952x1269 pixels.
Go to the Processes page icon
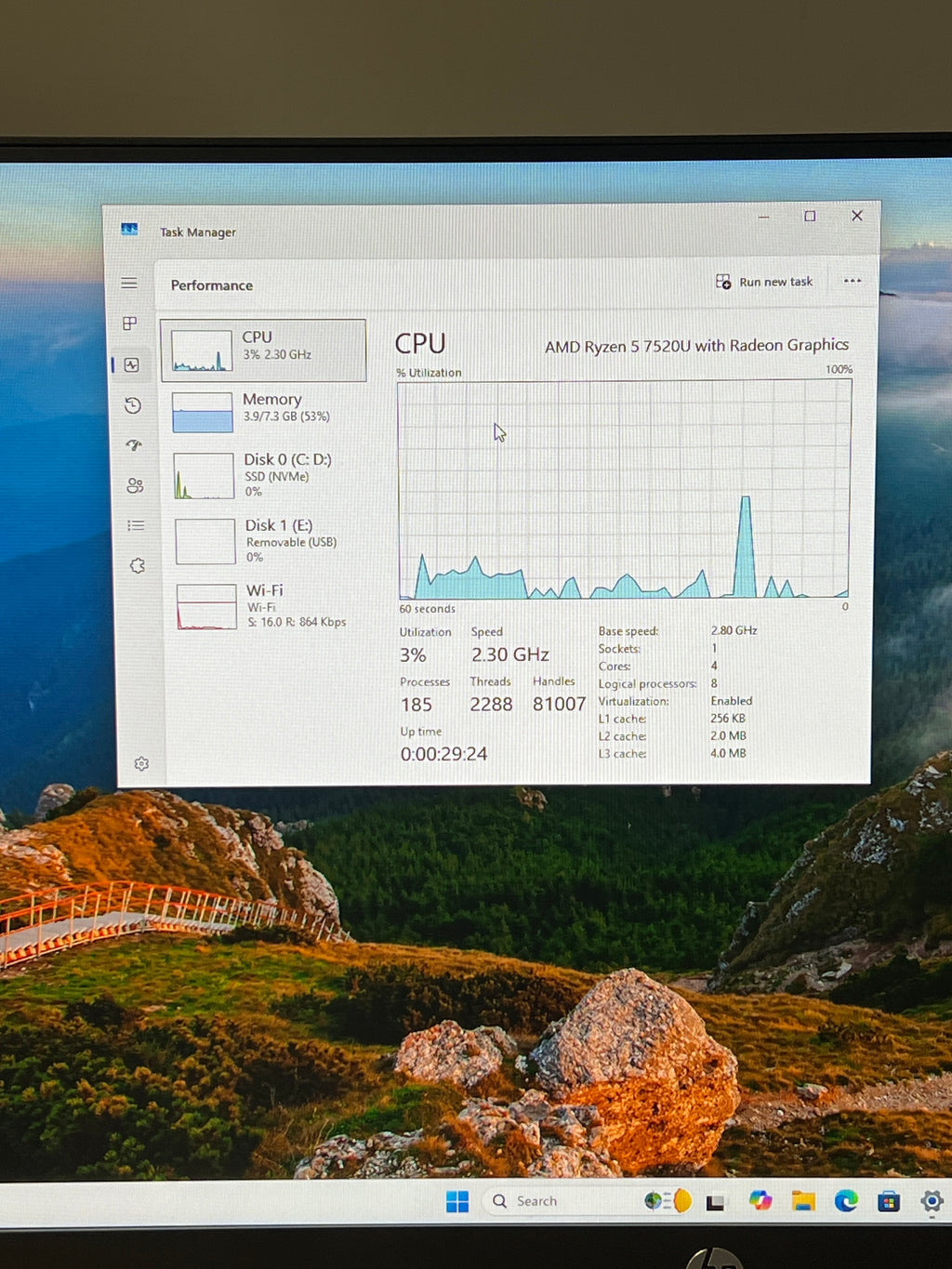(x=130, y=324)
